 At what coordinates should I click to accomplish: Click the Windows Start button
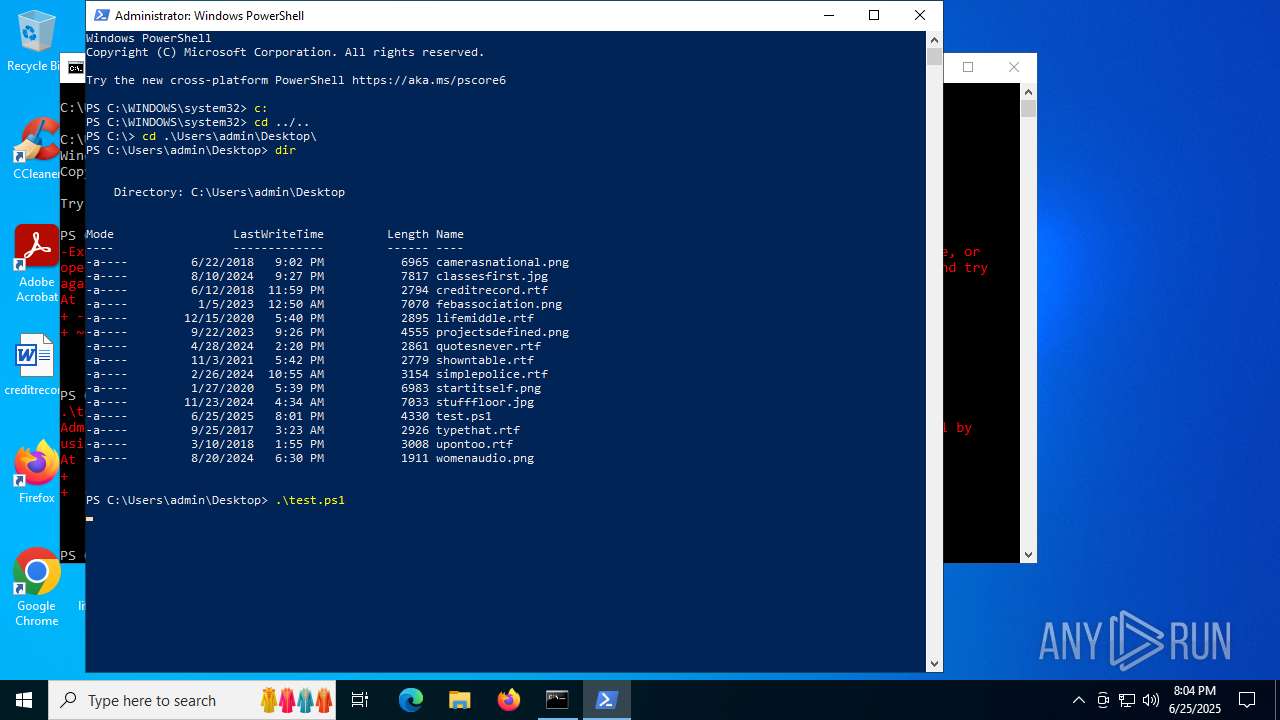pos(24,700)
